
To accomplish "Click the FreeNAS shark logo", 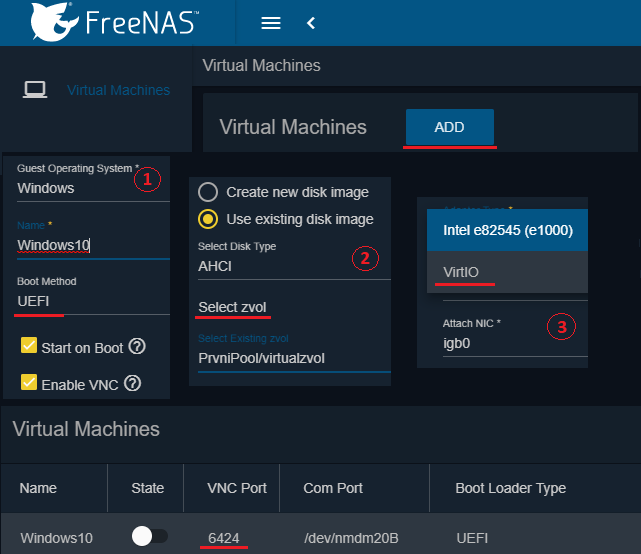I will pos(54,22).
